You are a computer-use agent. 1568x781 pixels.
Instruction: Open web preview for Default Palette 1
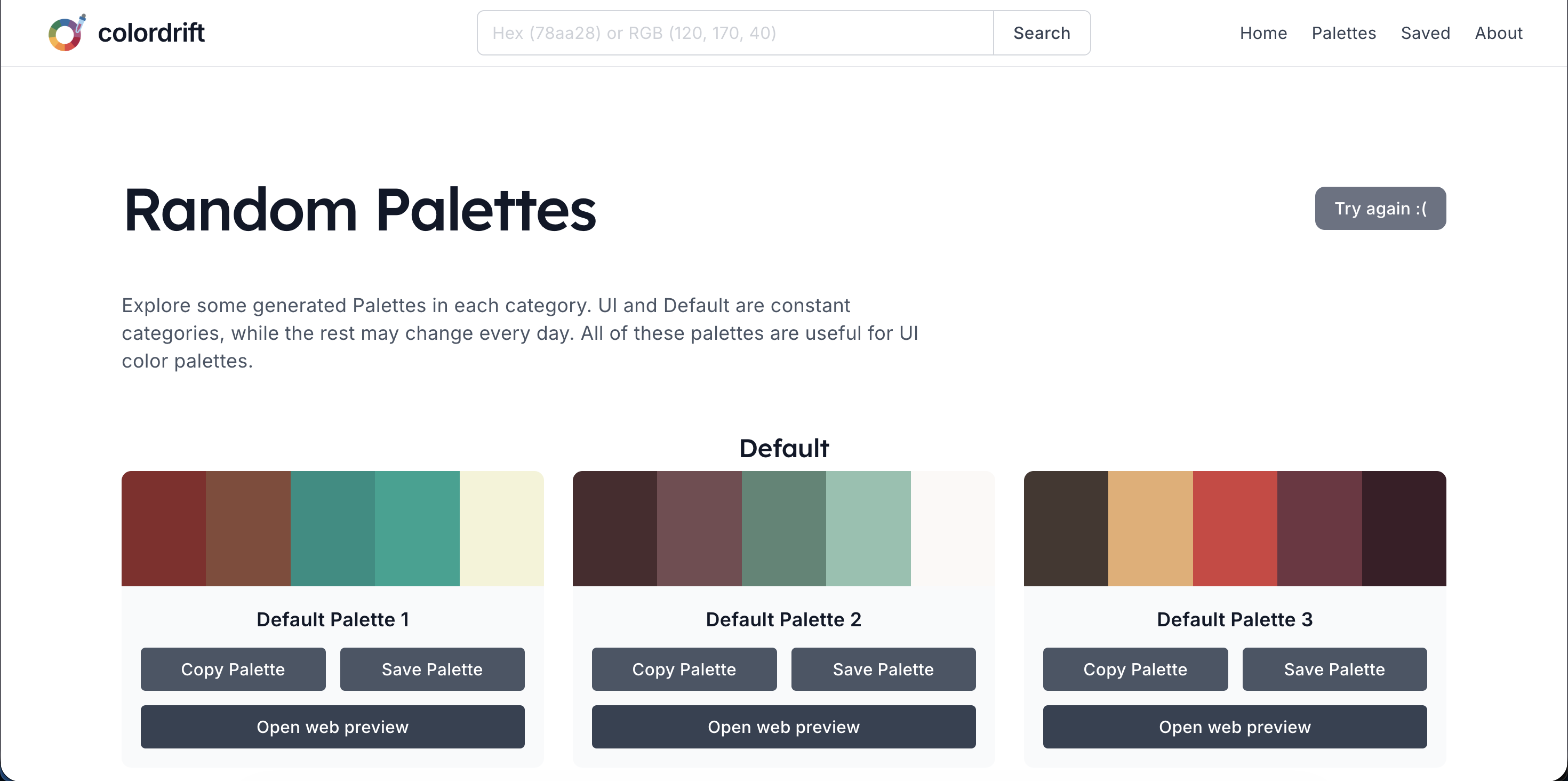click(332, 726)
